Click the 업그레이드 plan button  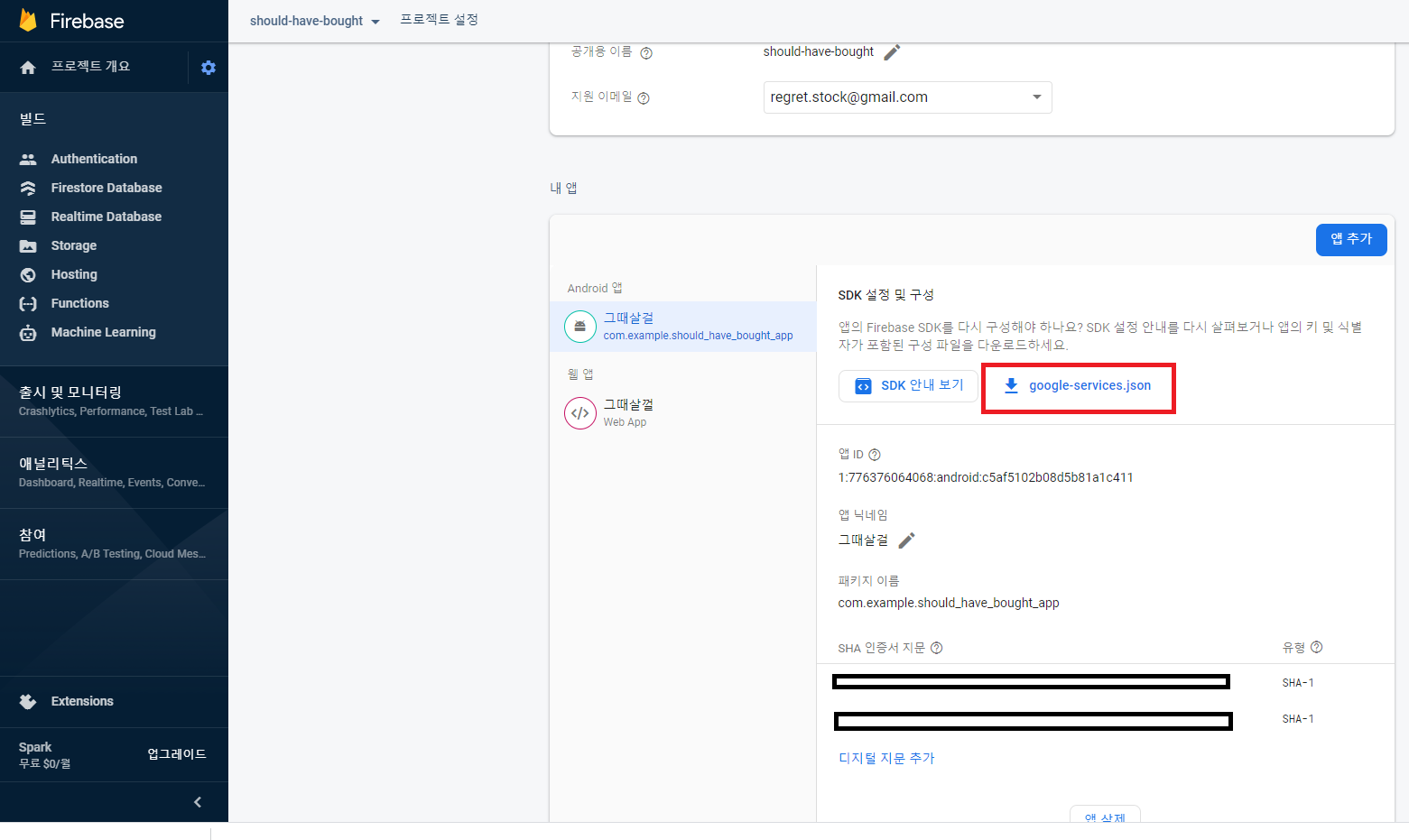pos(177,754)
